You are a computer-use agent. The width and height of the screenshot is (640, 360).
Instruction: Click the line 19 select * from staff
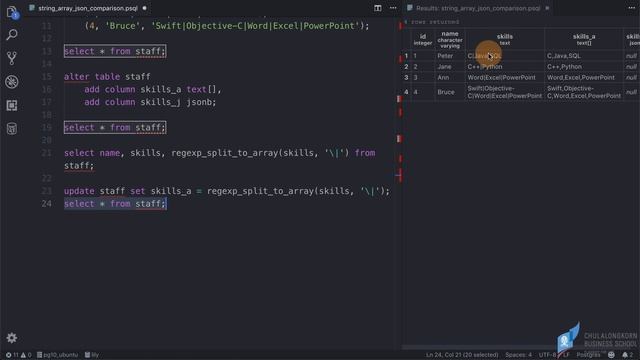click(x=115, y=127)
